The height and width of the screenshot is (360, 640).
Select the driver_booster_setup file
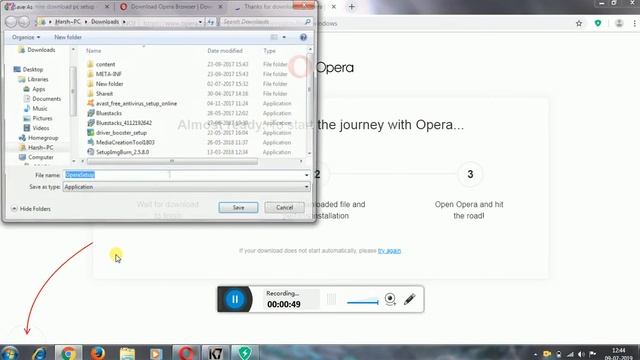[x=117, y=133]
